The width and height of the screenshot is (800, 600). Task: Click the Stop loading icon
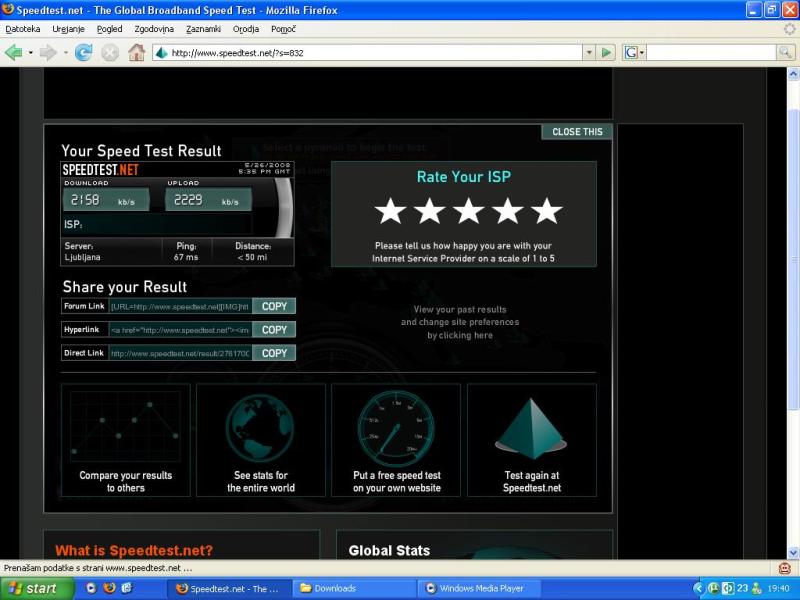pyautogui.click(x=110, y=52)
